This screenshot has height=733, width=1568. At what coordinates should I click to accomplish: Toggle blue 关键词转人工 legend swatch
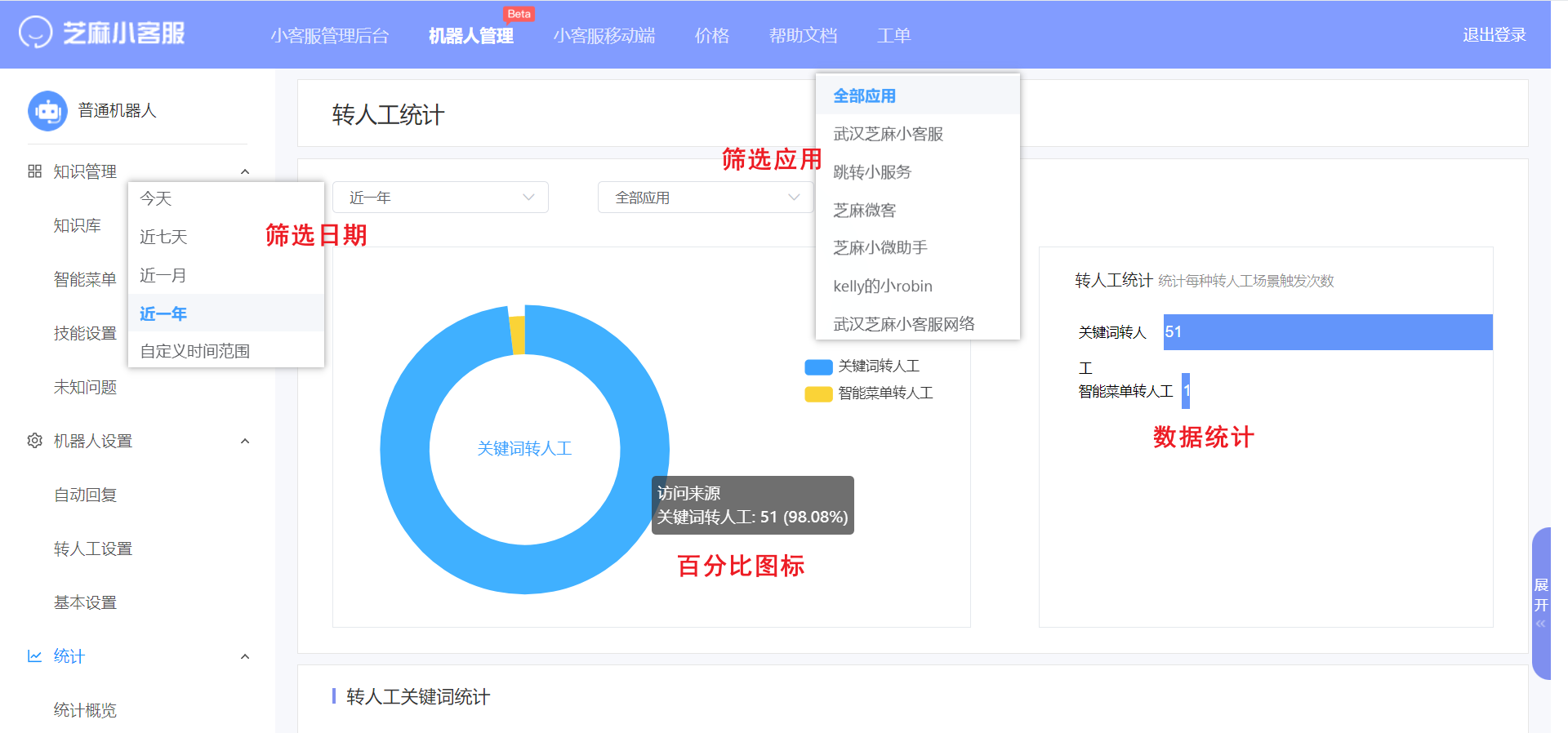tap(818, 366)
